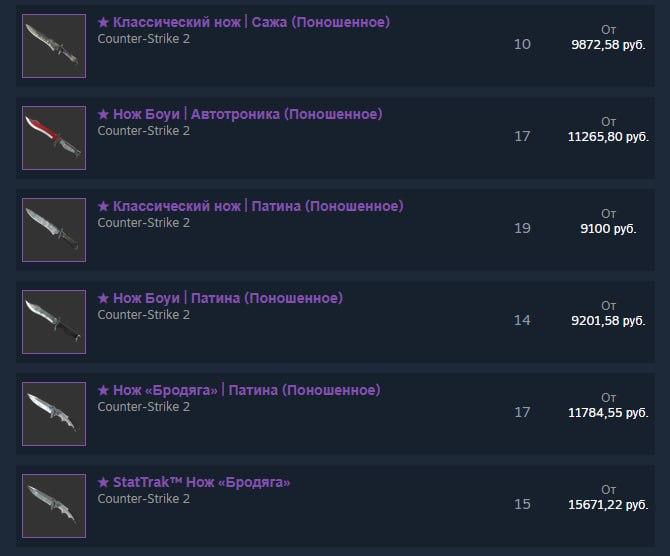Click the Нож Боуи Патина knife image

tap(53, 321)
